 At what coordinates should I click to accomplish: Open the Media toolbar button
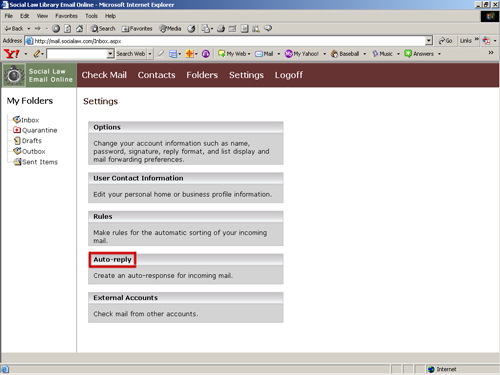tap(170, 29)
